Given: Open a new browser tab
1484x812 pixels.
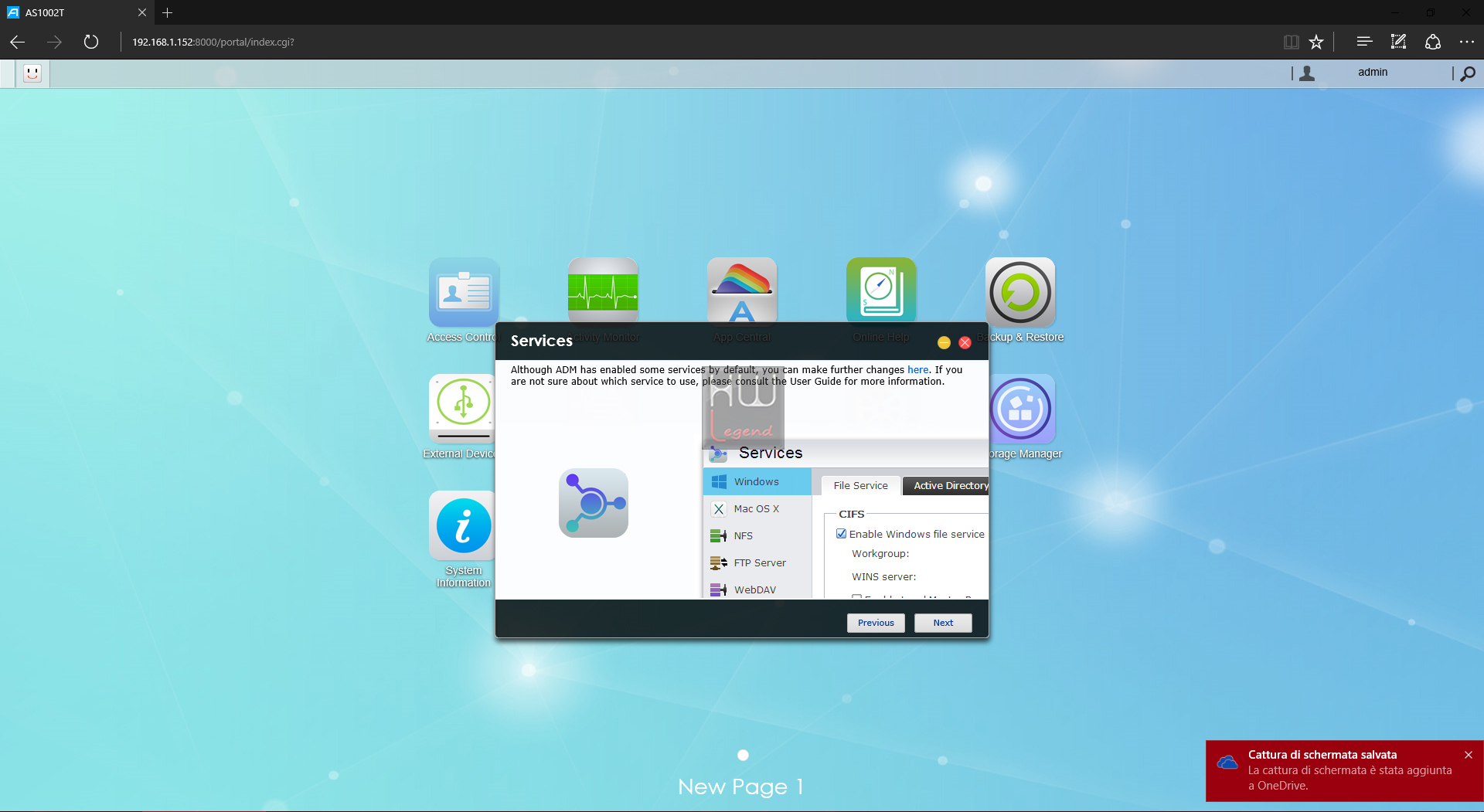Looking at the screenshot, I should 167,12.
